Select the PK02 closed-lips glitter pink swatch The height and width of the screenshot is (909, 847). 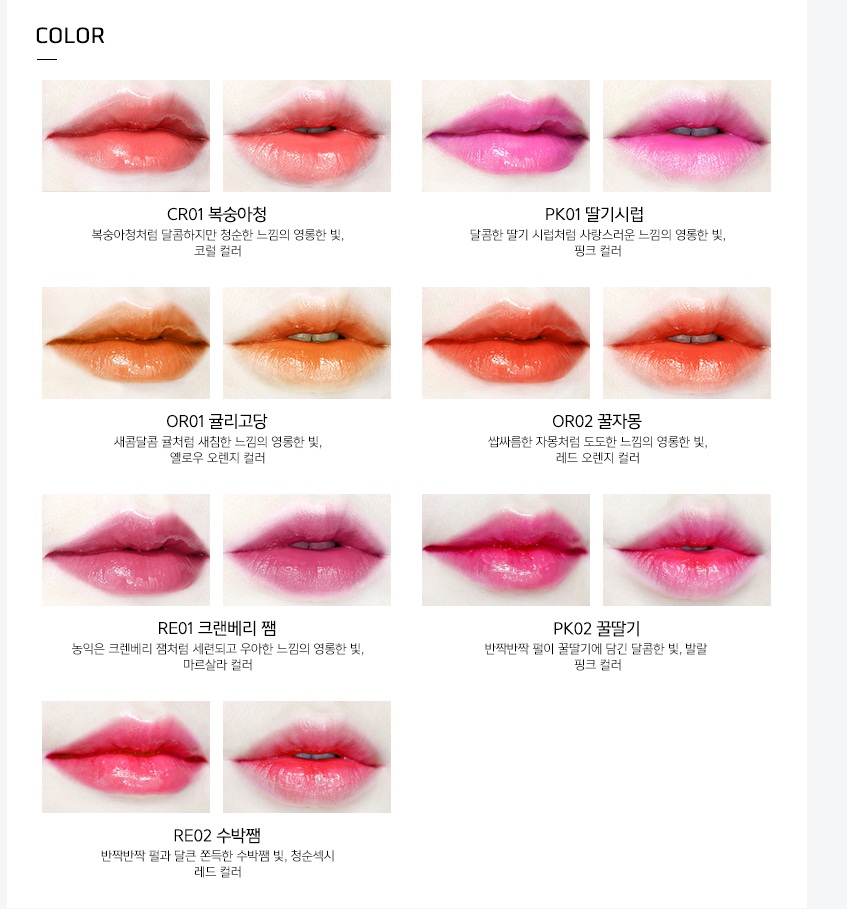tap(506, 550)
